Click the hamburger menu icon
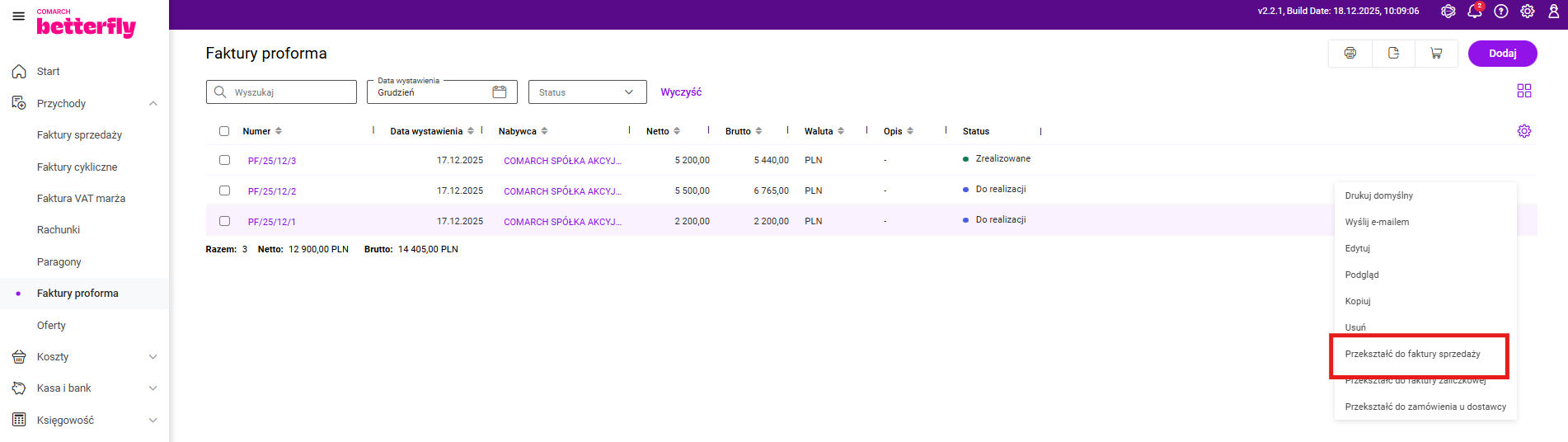This screenshot has width=1568, height=442. click(x=18, y=16)
